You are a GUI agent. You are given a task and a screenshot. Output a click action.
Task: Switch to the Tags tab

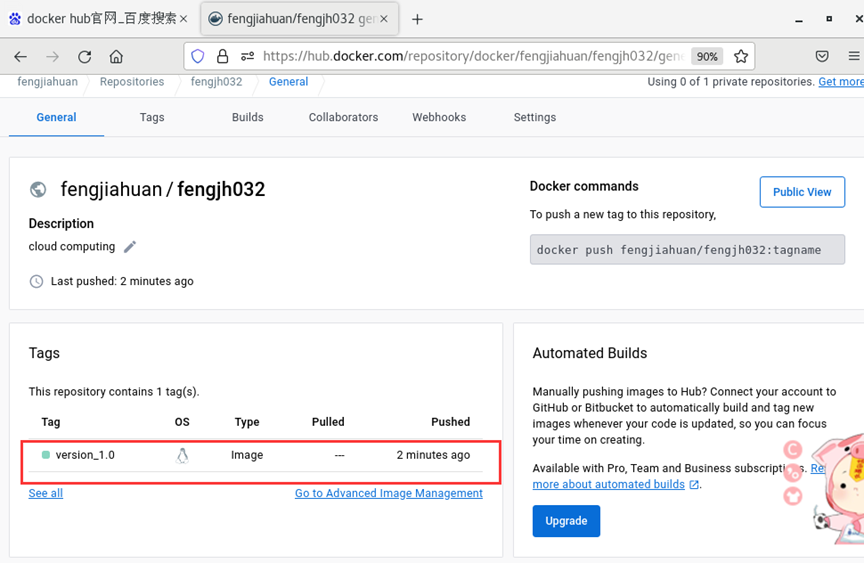click(152, 117)
